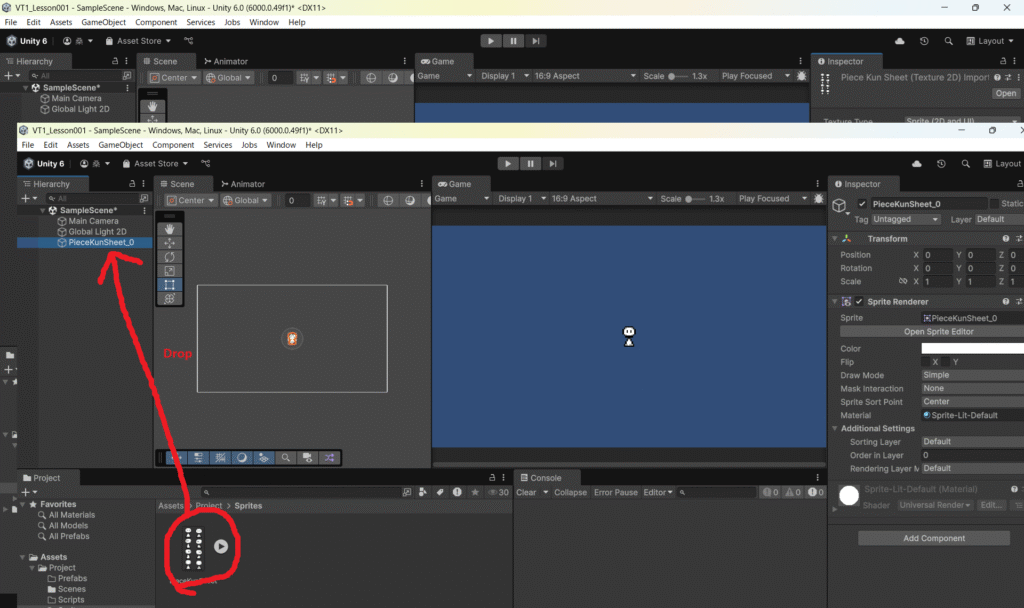Viewport: 1024px width, 608px height.
Task: Click Transform component help icon in Inspector
Action: pos(1006,238)
